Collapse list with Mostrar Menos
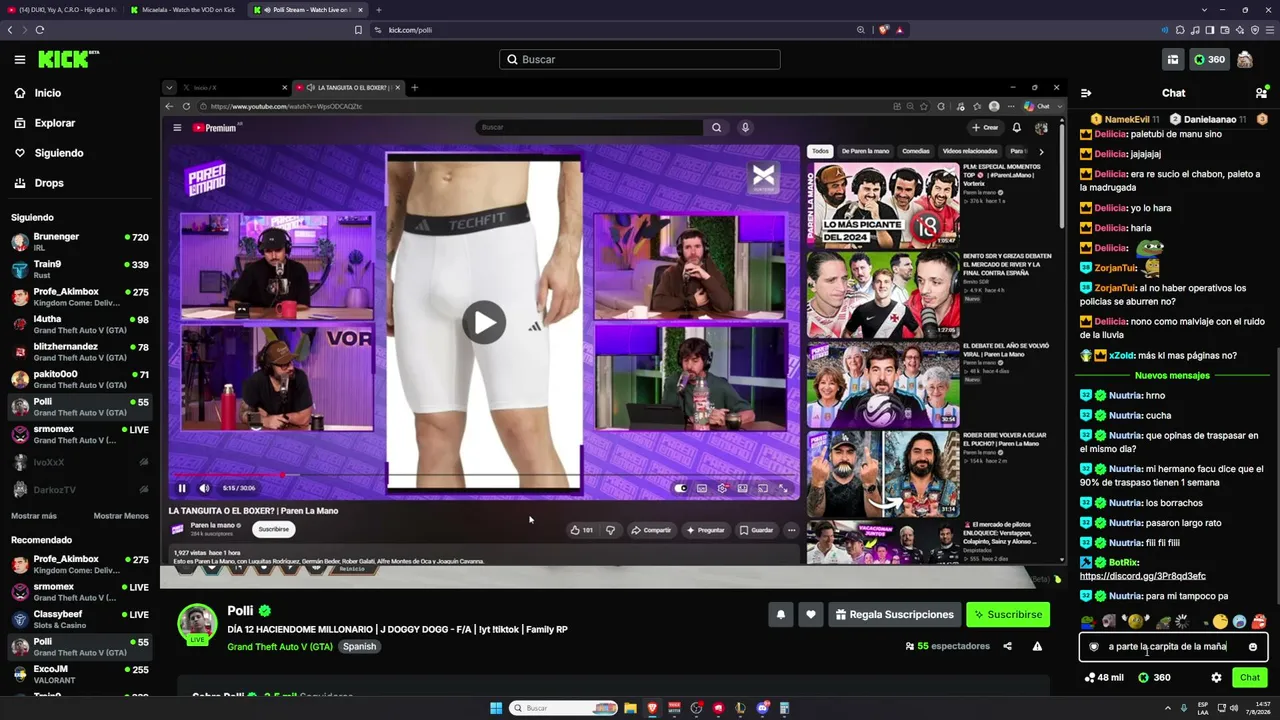The height and width of the screenshot is (720, 1280). pyautogui.click(x=121, y=516)
